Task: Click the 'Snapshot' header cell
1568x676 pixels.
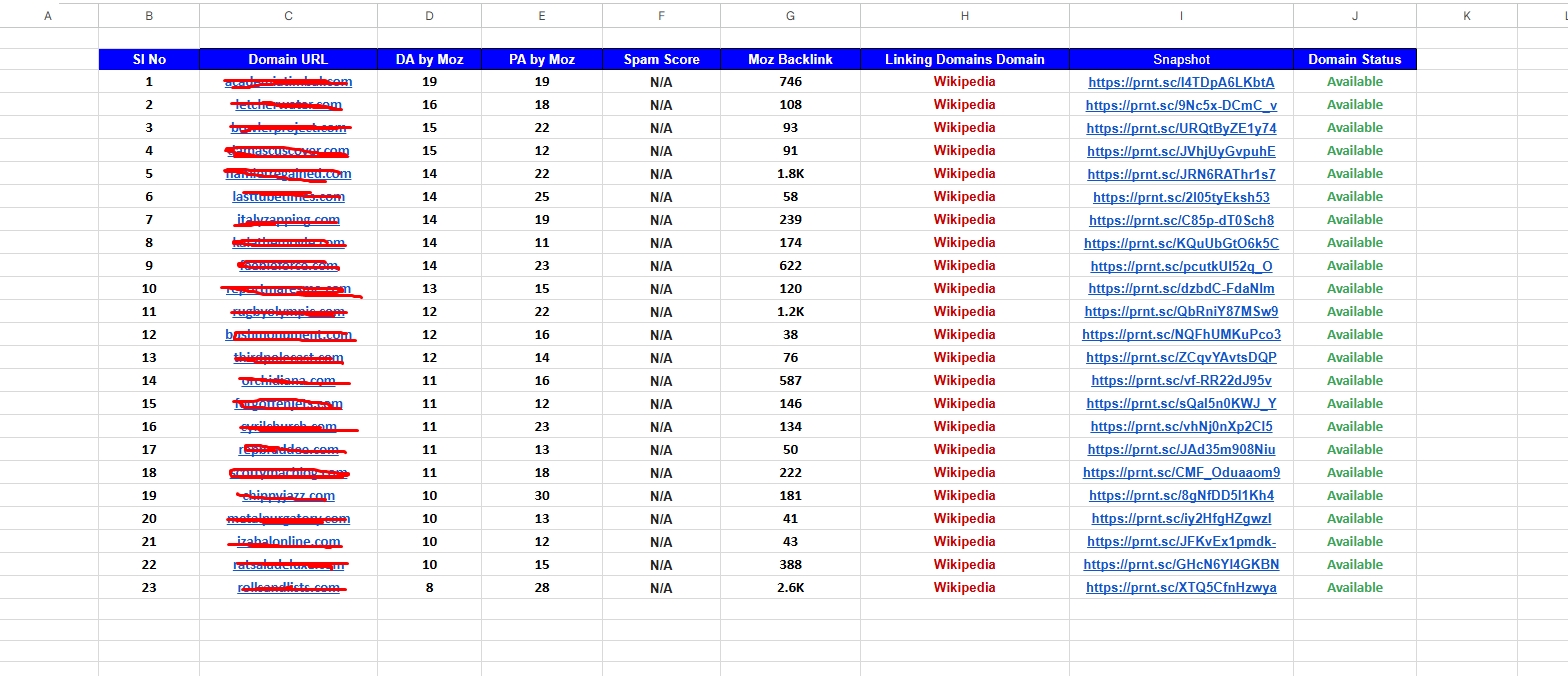Action: [x=1181, y=59]
